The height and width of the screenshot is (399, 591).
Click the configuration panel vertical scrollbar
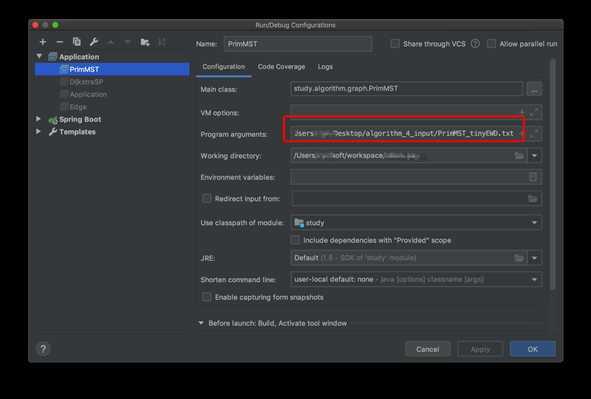tap(553, 174)
